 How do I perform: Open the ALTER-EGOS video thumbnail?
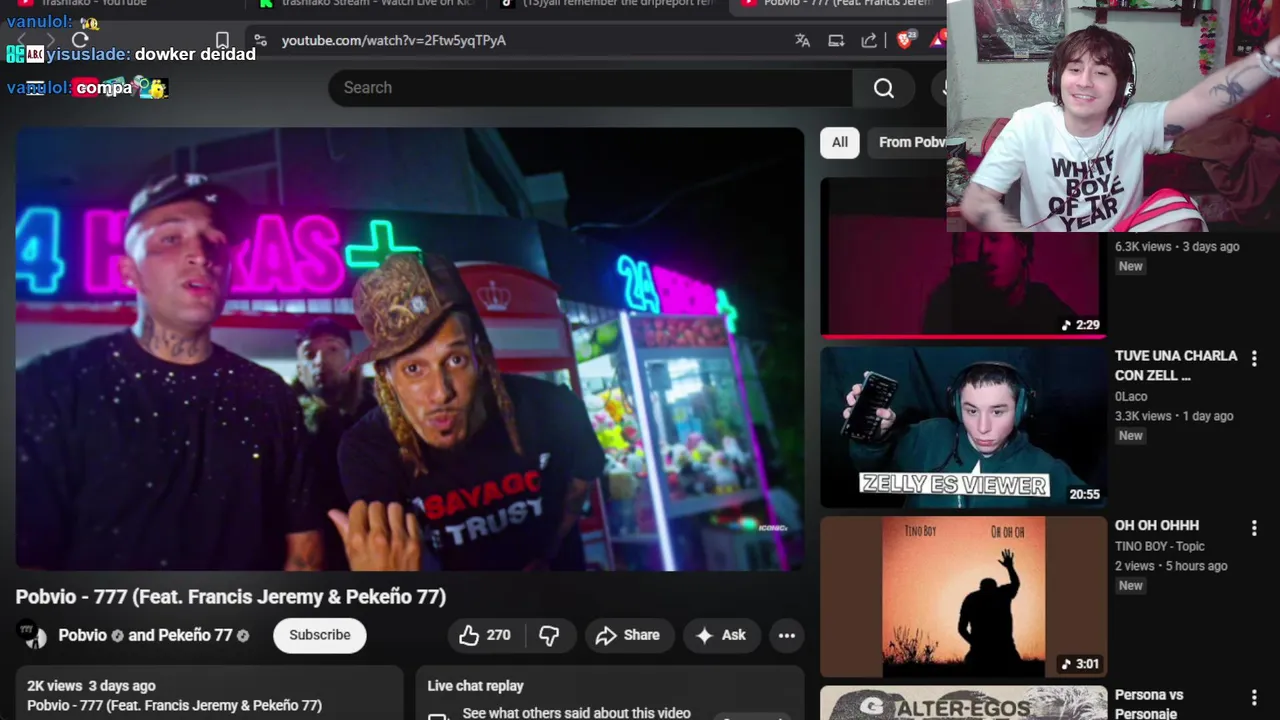coord(963,703)
